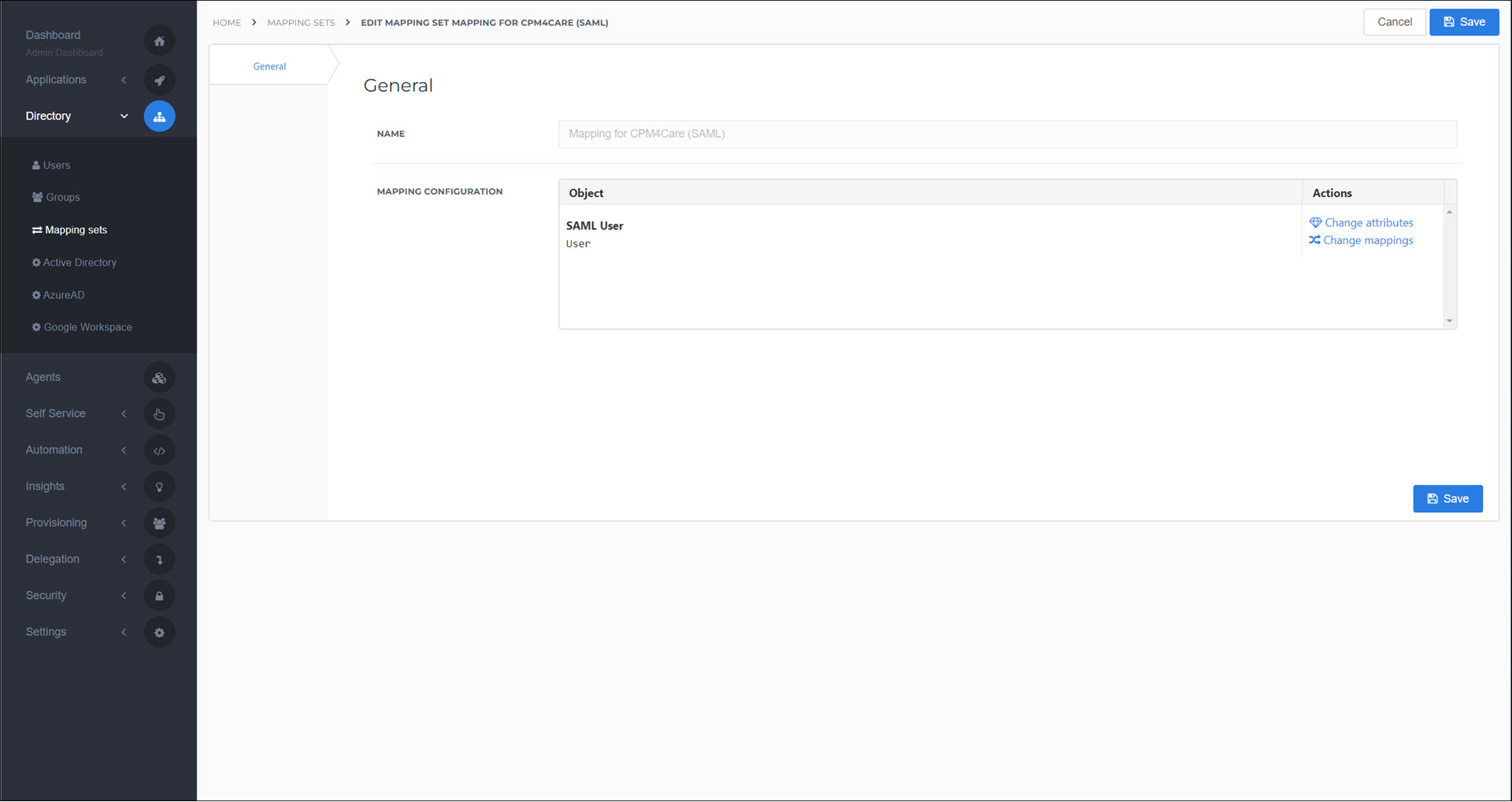Click the Change mappings link

(1361, 241)
